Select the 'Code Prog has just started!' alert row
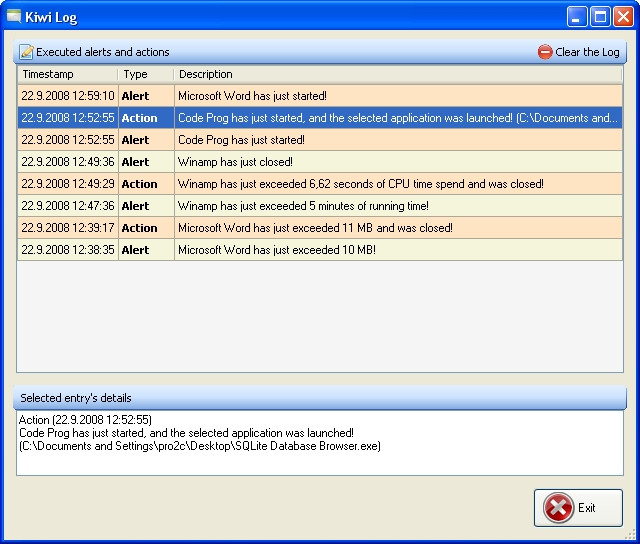Viewport: 640px width, 544px height. (x=320, y=140)
